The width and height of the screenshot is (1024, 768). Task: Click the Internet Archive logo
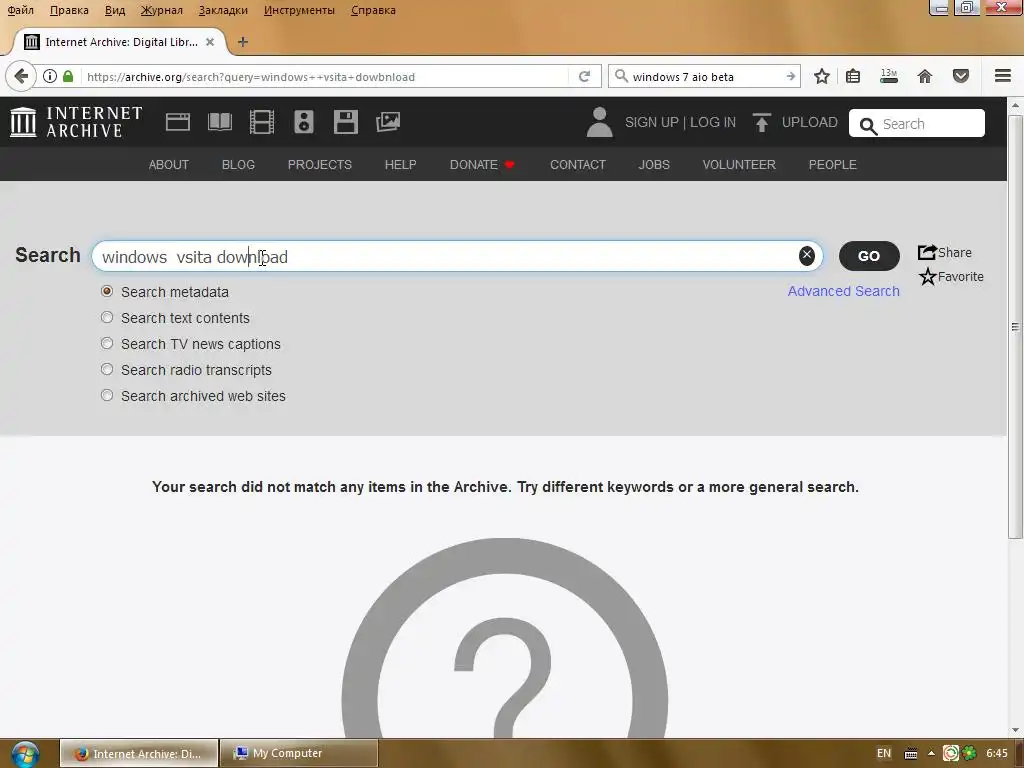point(76,122)
